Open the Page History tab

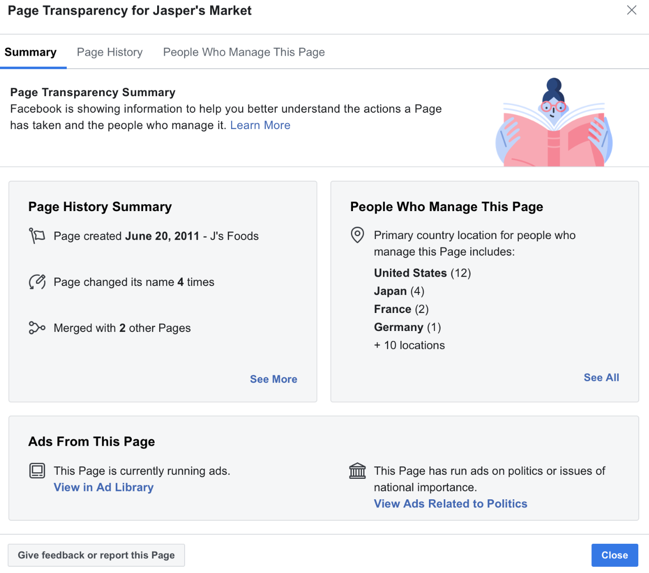pyautogui.click(x=110, y=52)
